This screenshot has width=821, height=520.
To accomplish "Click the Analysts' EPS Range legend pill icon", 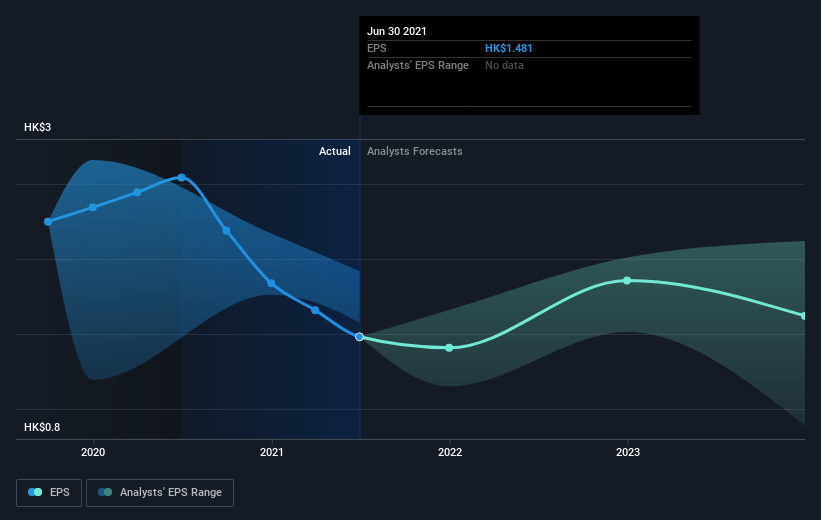I will point(105,492).
